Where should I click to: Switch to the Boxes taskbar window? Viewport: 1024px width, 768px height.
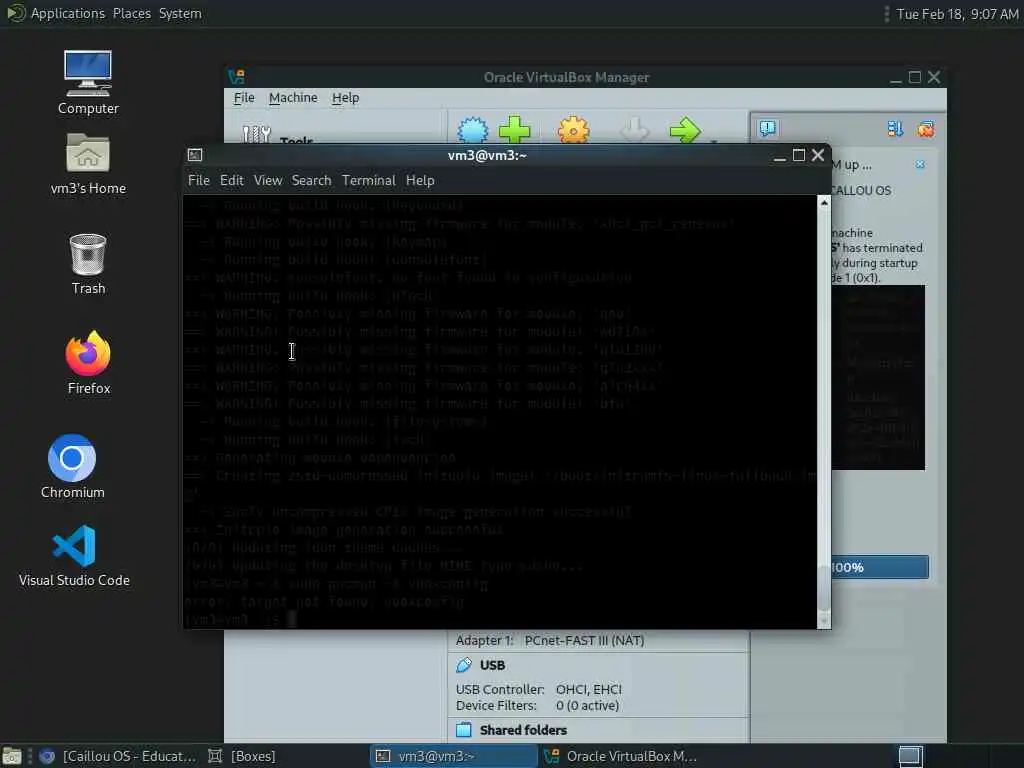[x=242, y=756]
